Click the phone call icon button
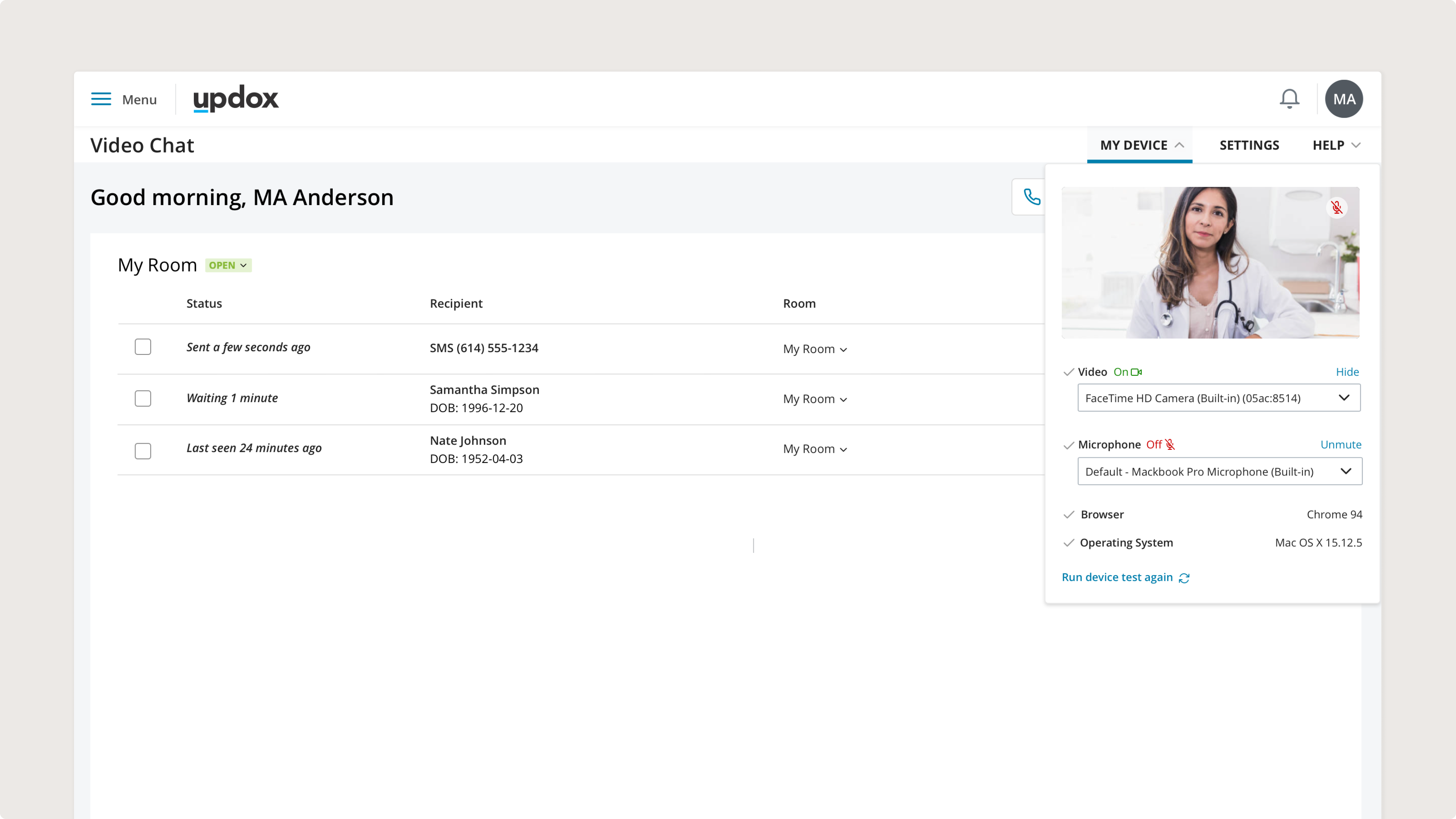This screenshot has height=819, width=1456. click(1032, 197)
